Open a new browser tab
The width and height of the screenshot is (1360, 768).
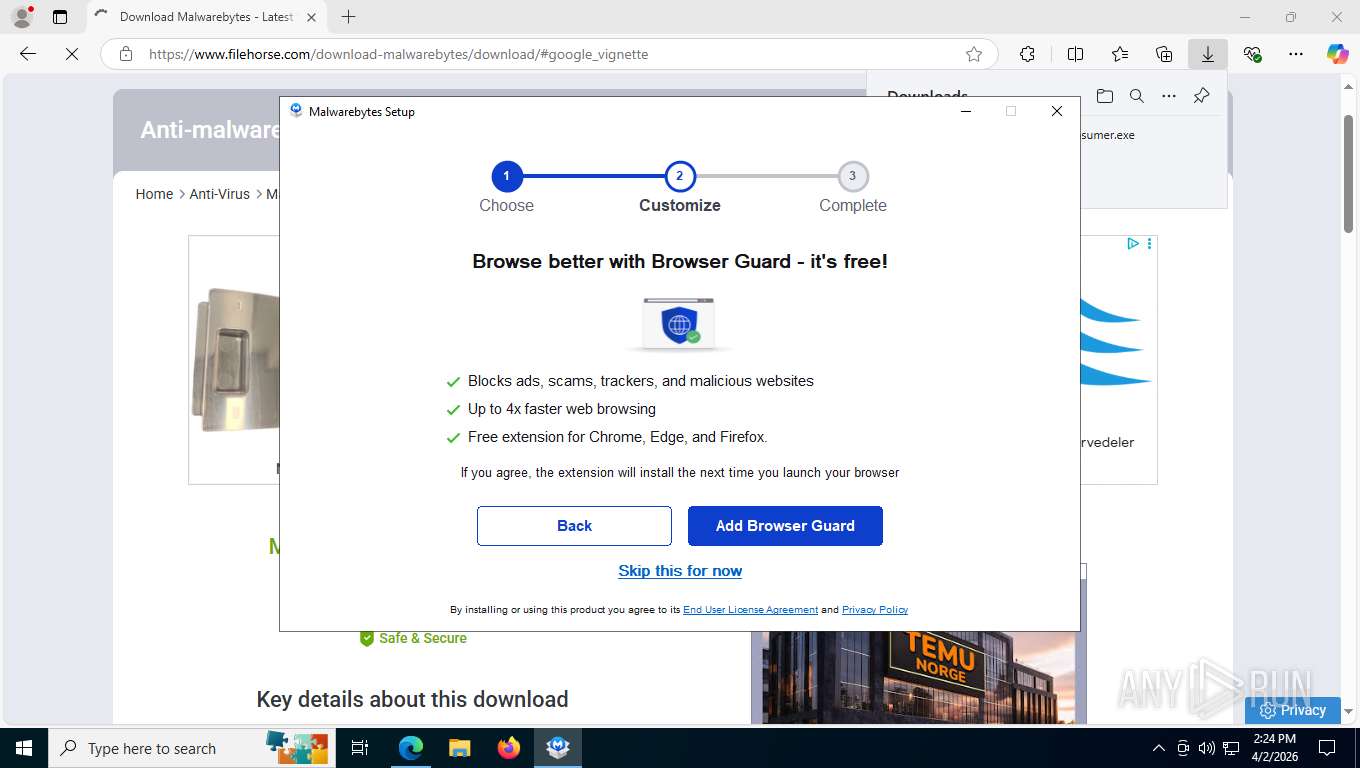[x=348, y=17]
